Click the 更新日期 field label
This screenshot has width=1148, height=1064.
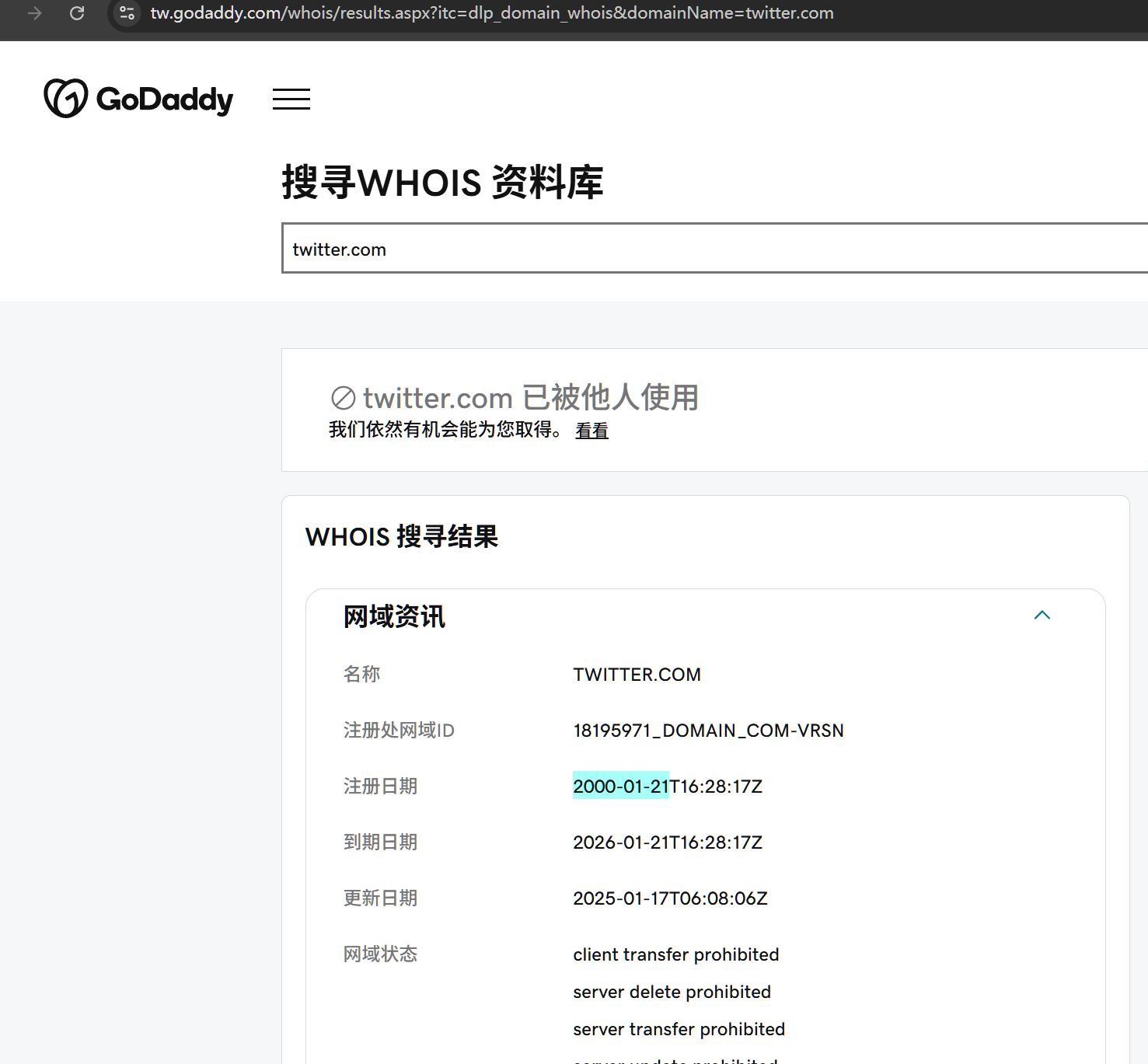(x=381, y=898)
